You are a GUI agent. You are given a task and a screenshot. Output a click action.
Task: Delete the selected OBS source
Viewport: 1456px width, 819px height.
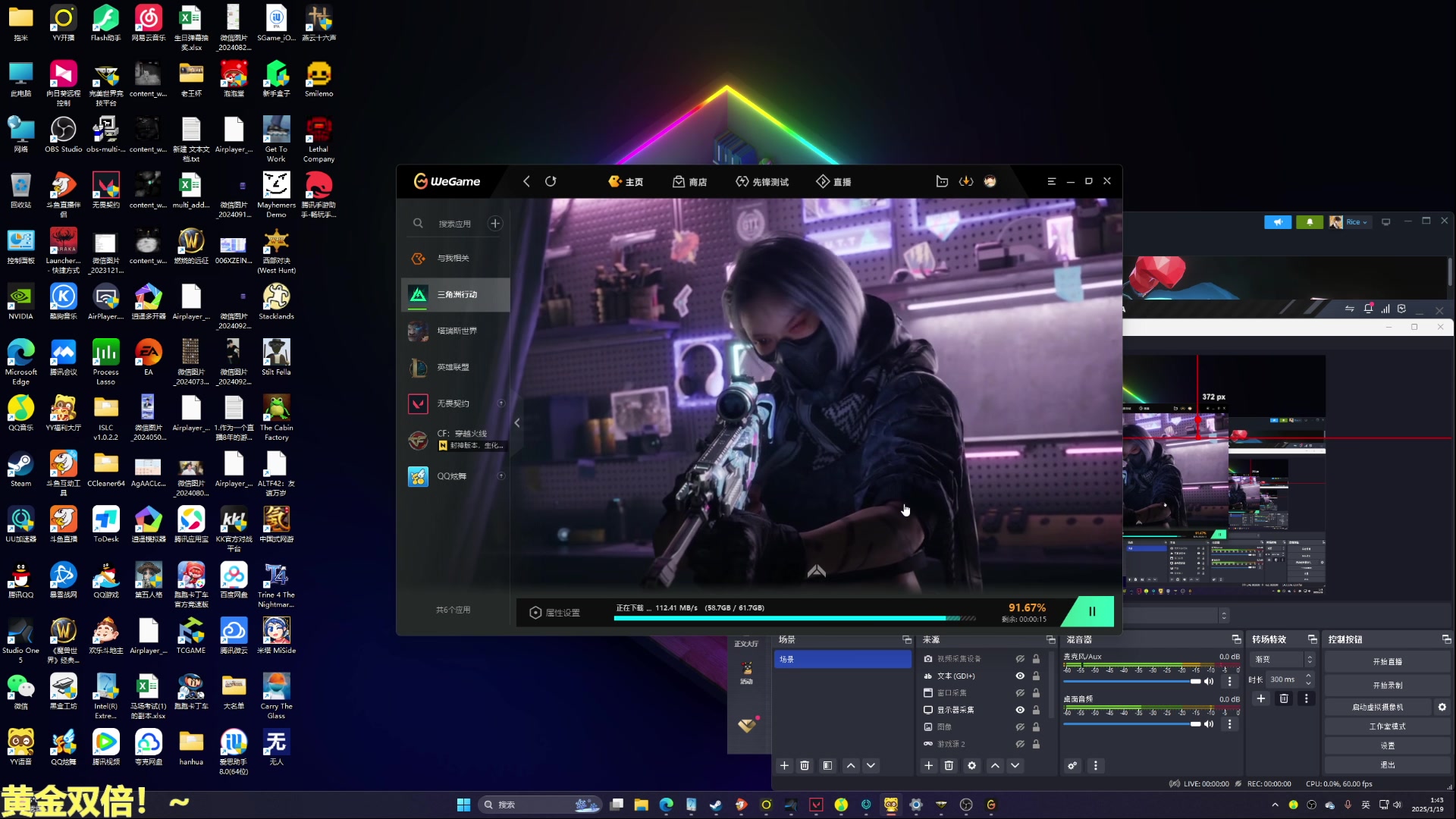coord(949,766)
